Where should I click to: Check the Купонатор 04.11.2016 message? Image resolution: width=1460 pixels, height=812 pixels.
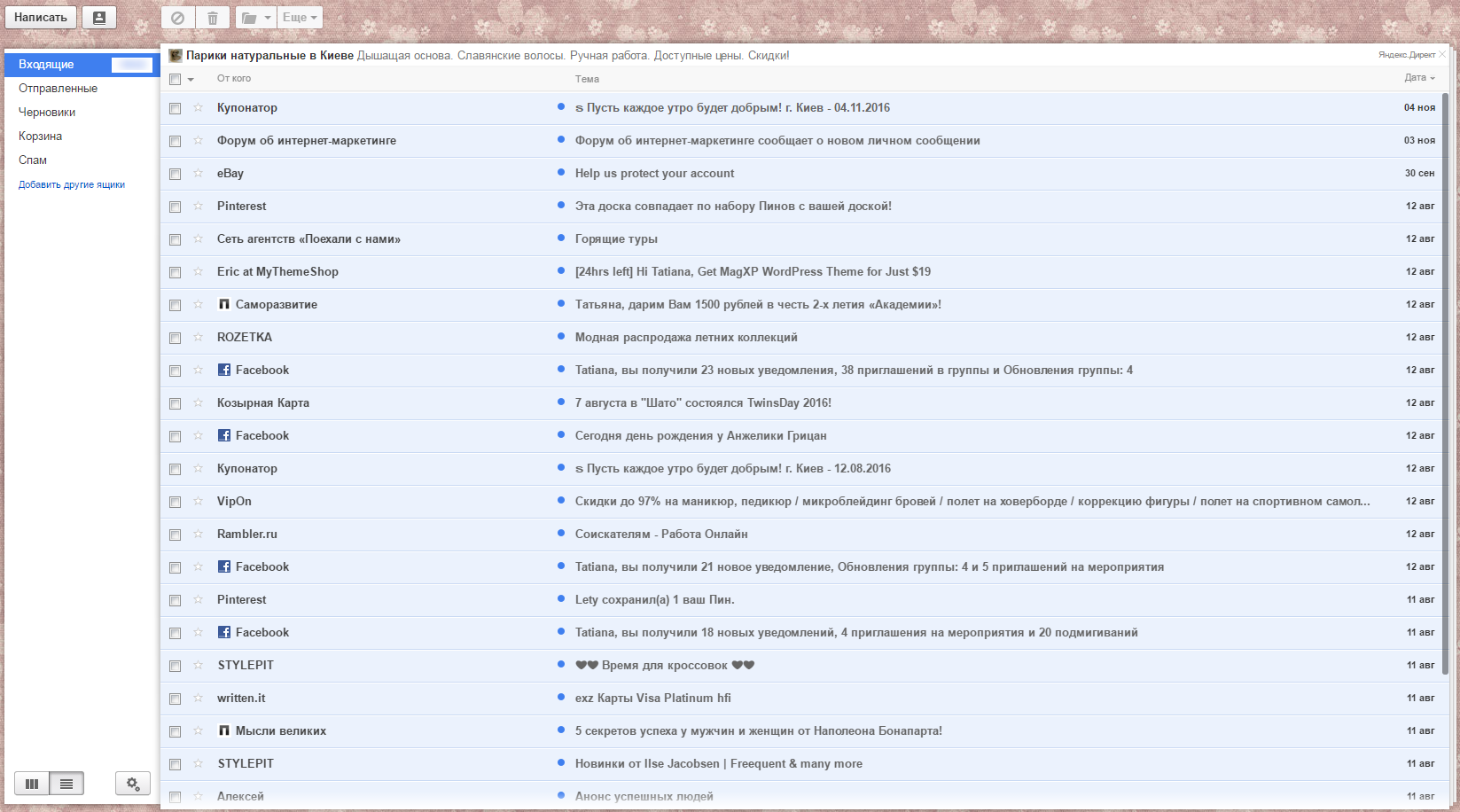(x=176, y=108)
